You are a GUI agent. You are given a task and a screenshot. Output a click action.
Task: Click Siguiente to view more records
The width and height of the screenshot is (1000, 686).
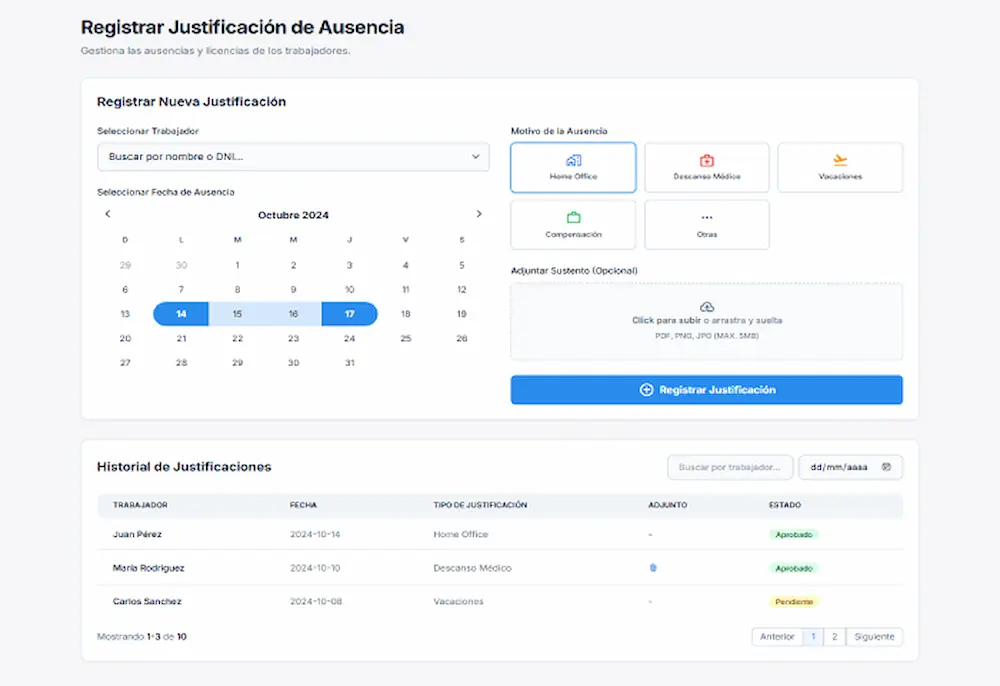pyautogui.click(x=874, y=637)
